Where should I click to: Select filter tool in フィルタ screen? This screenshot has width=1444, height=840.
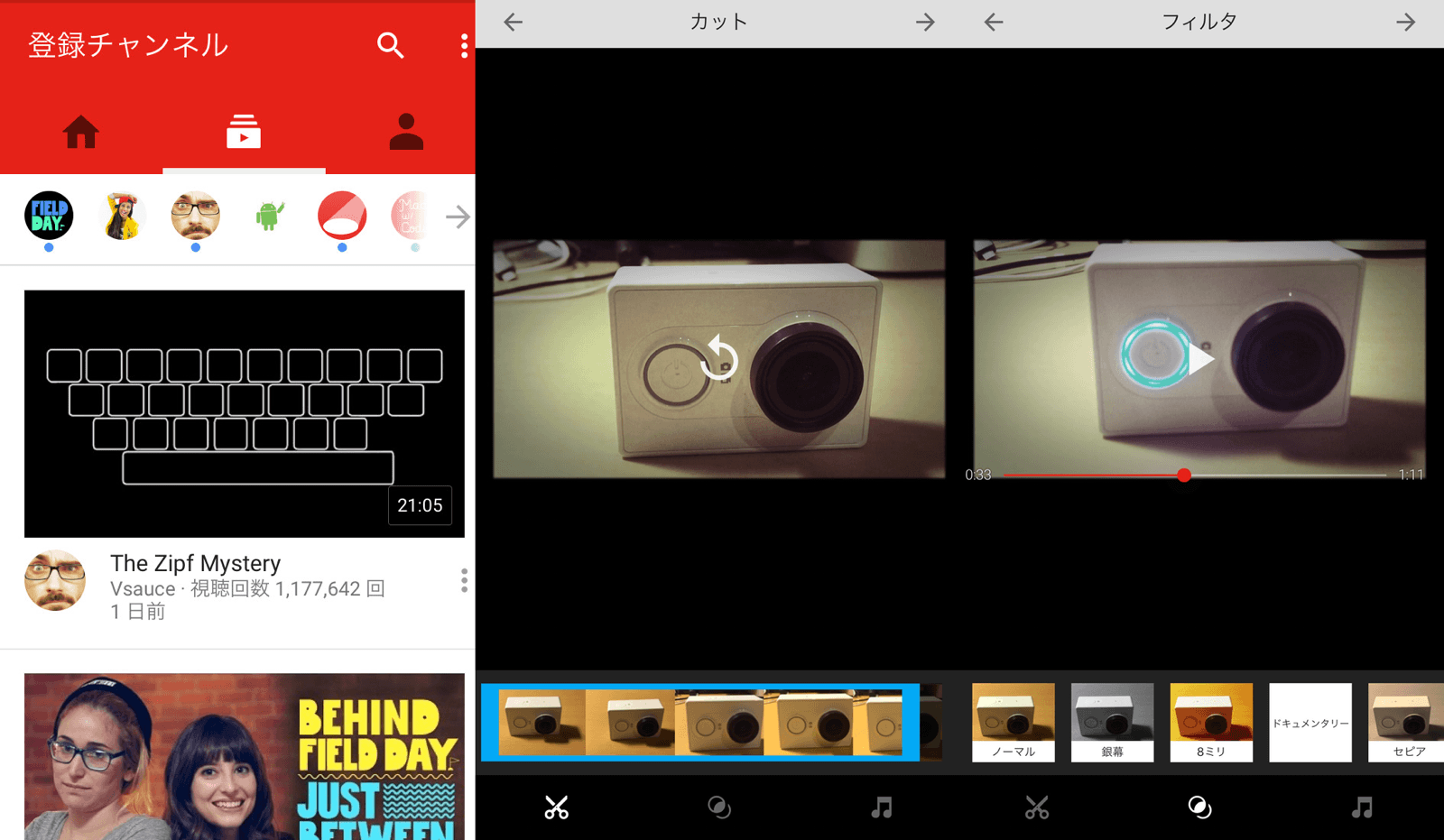[x=1199, y=808]
